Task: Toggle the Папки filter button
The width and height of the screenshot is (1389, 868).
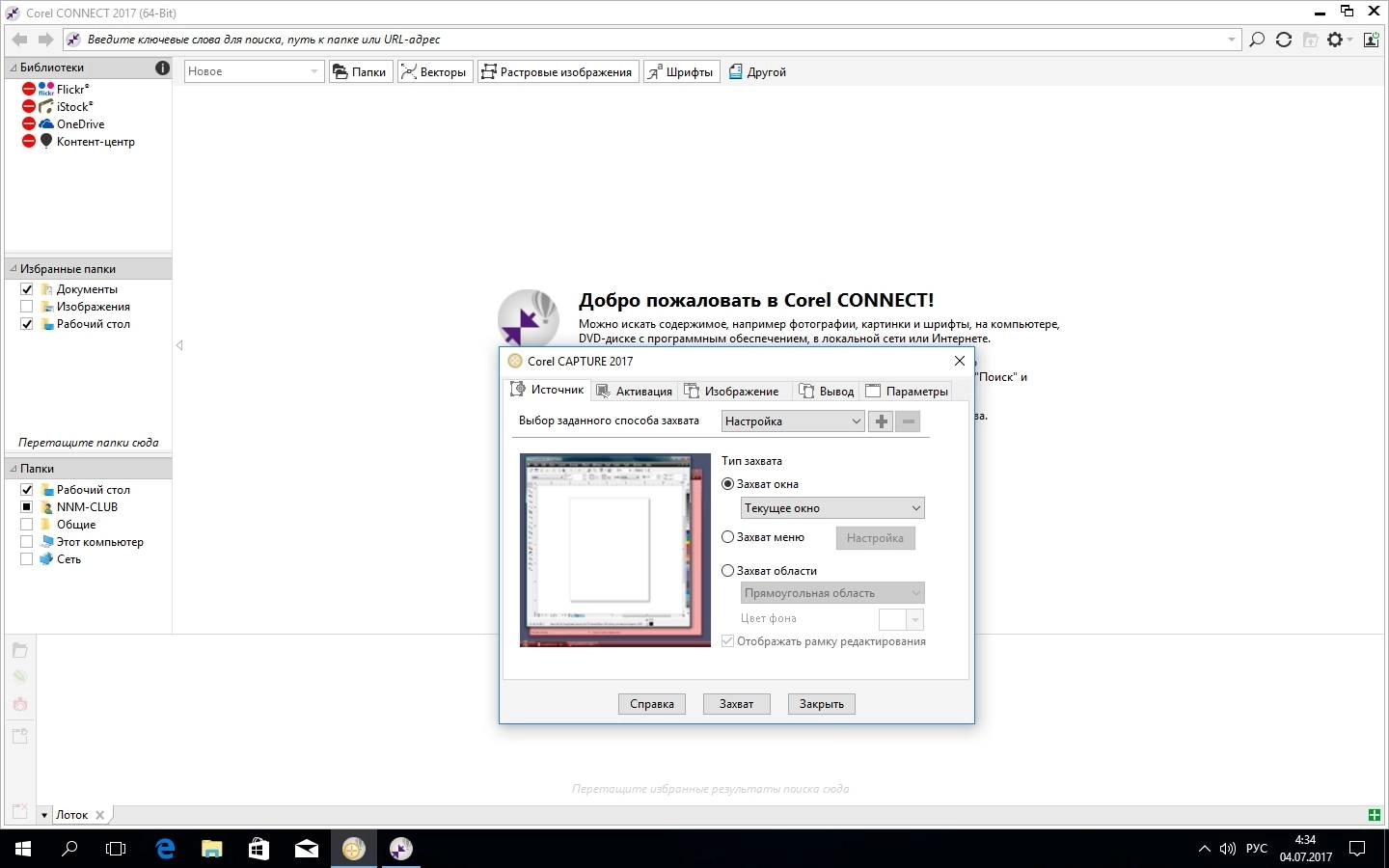Action: (x=361, y=71)
